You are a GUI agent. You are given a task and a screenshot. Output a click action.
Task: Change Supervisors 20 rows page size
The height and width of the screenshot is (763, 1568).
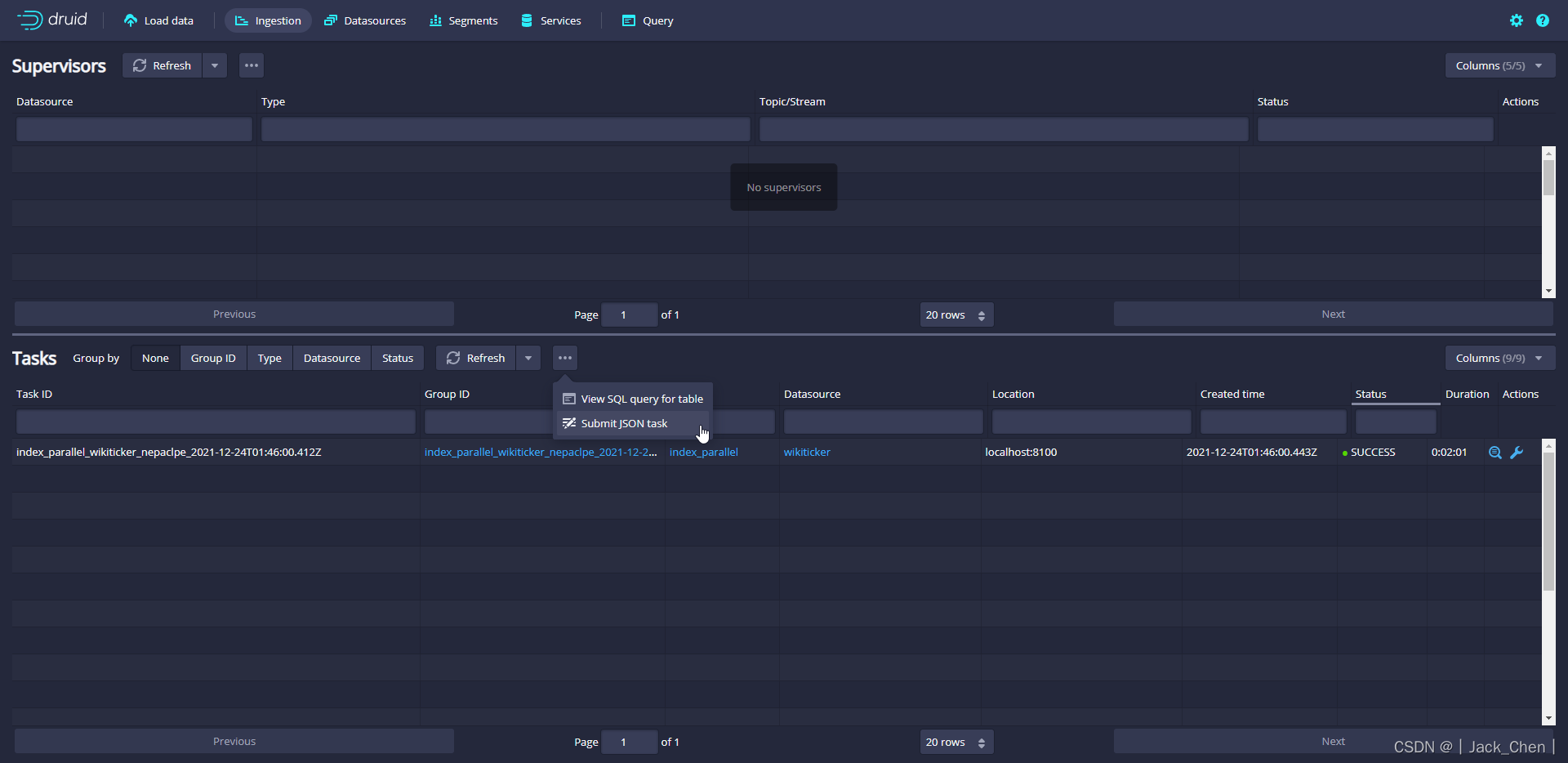pos(956,315)
